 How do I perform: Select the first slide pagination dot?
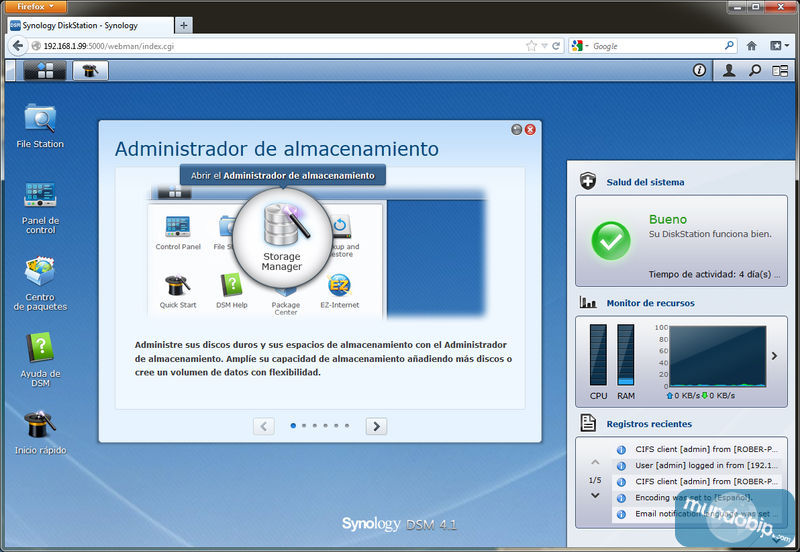293,425
